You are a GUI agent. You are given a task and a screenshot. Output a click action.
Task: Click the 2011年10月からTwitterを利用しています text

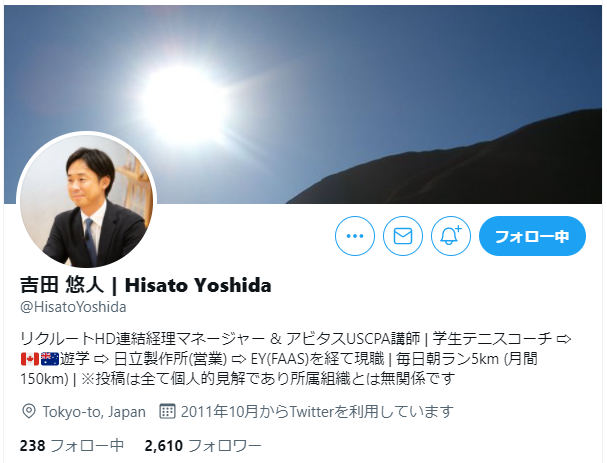(317, 412)
